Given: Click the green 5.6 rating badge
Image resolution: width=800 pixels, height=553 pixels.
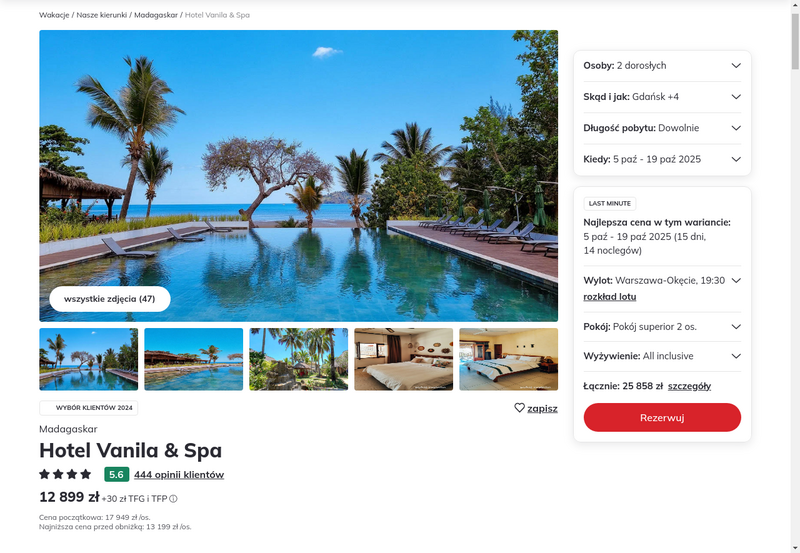Looking at the screenshot, I should tap(117, 474).
